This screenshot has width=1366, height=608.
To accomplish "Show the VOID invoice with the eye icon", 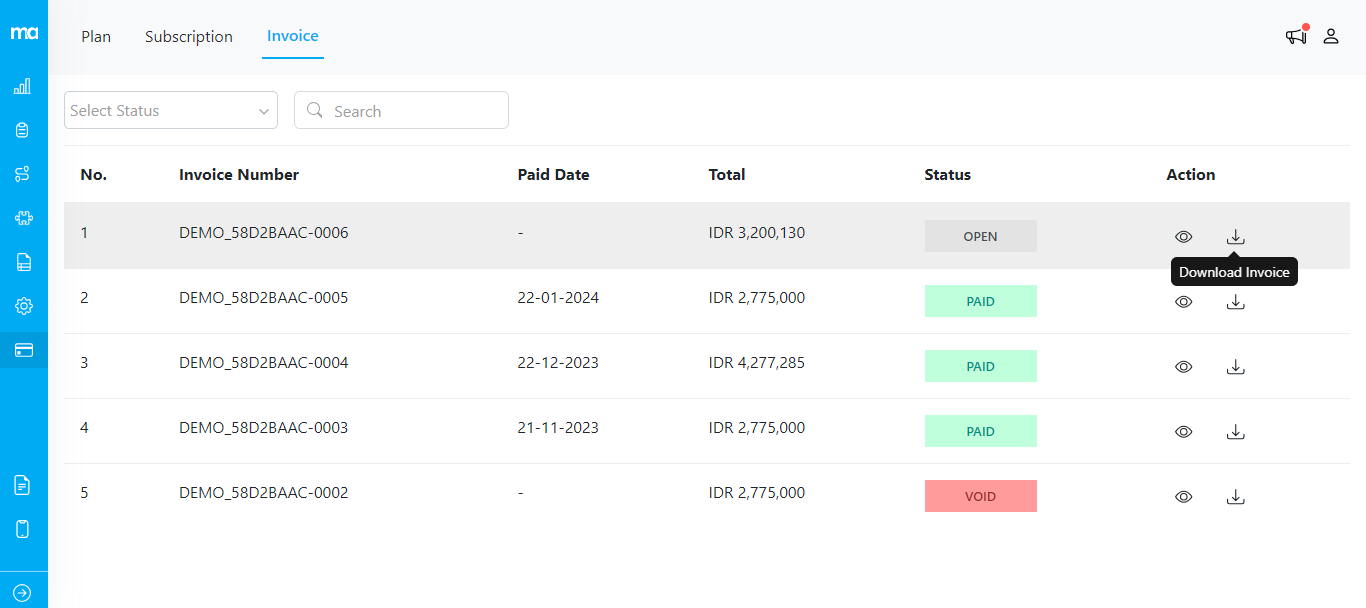I will [x=1183, y=496].
